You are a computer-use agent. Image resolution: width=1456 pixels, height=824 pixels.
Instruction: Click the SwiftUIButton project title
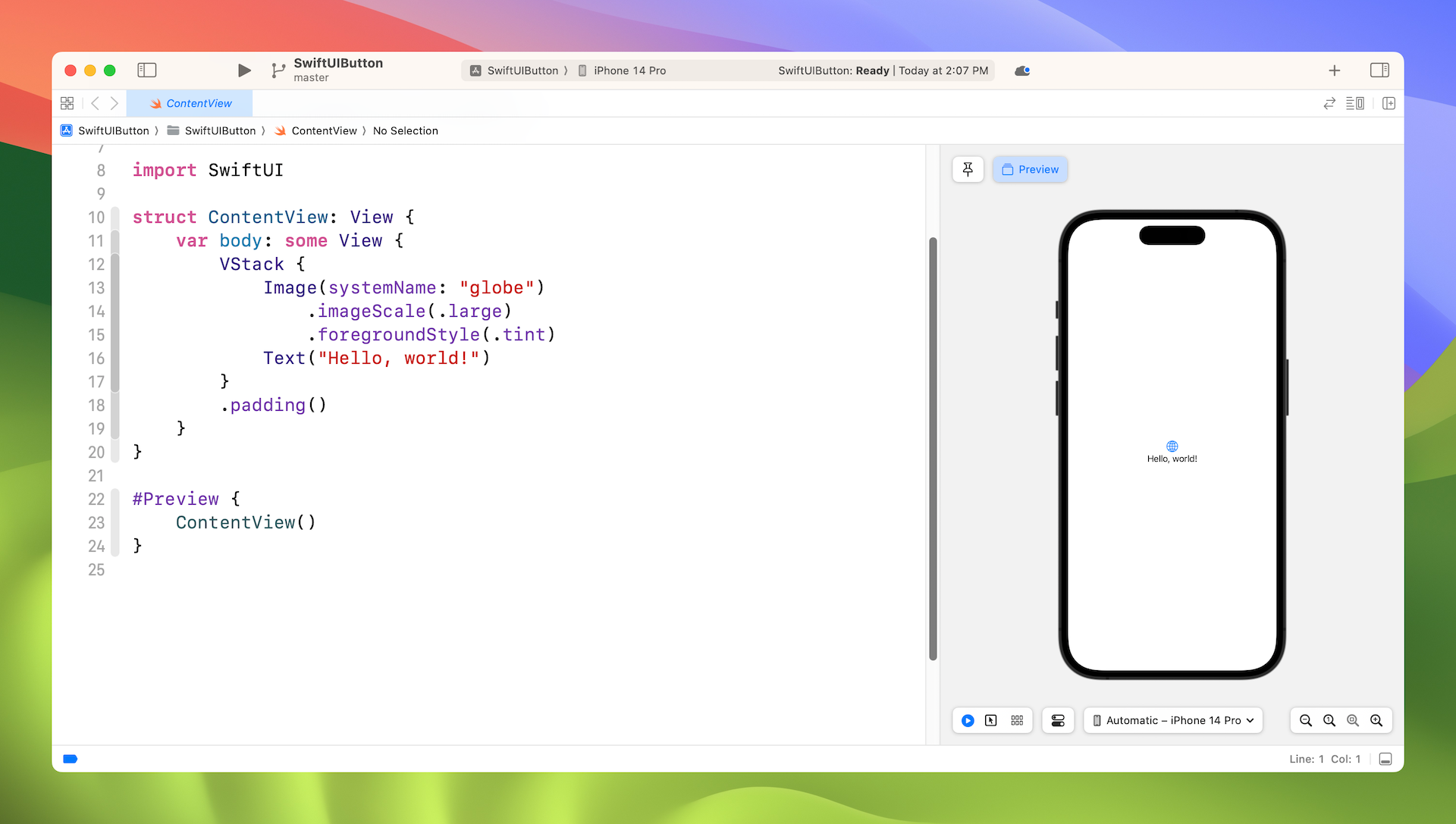(338, 63)
